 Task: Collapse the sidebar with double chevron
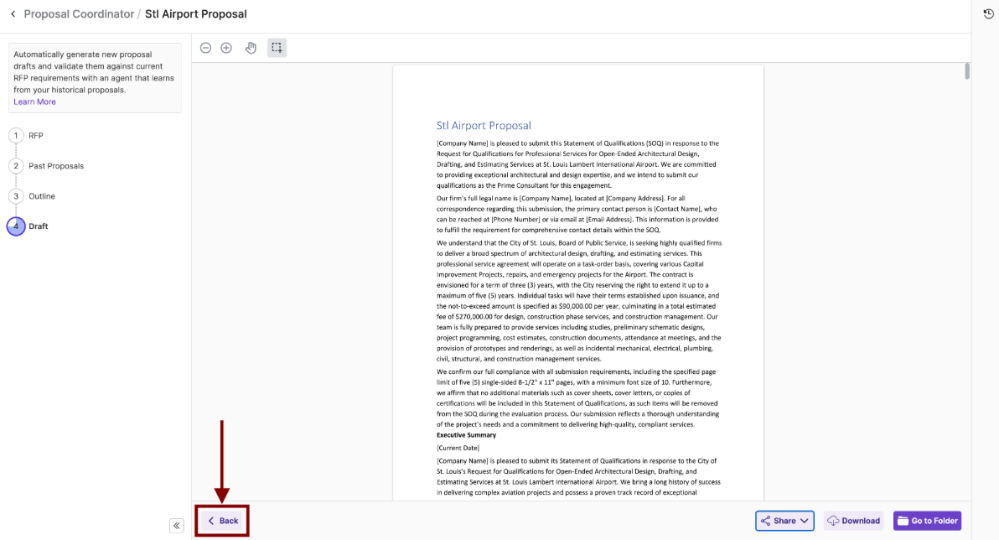click(176, 525)
